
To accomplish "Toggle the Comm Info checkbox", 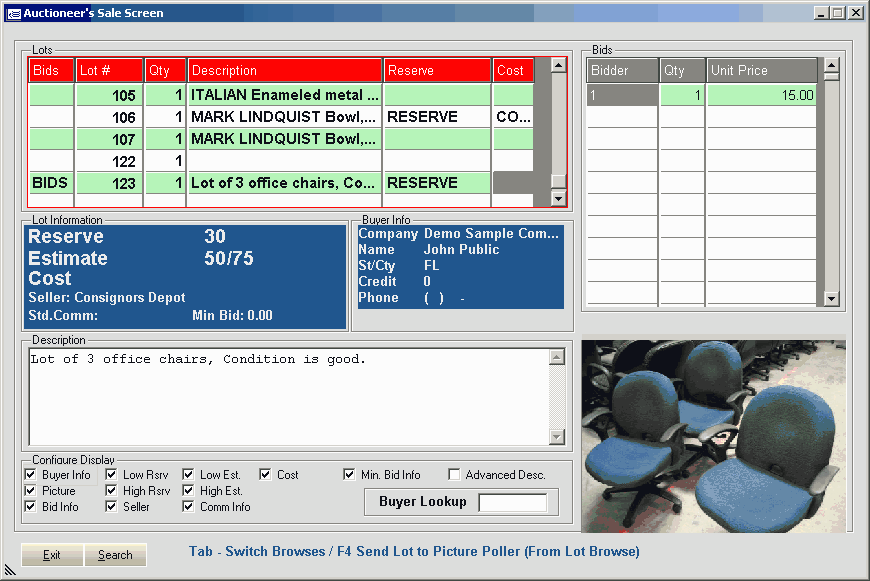I will 188,507.
